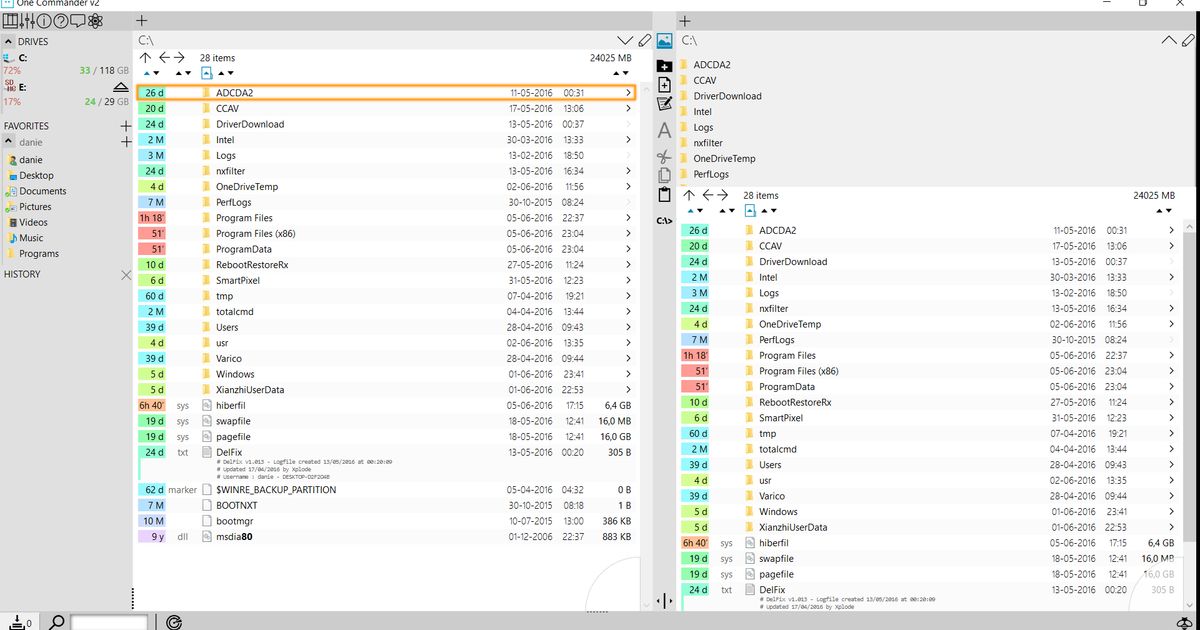Select the C: drive usage bar entry
Screen dimensions: 1200x630
point(66,64)
